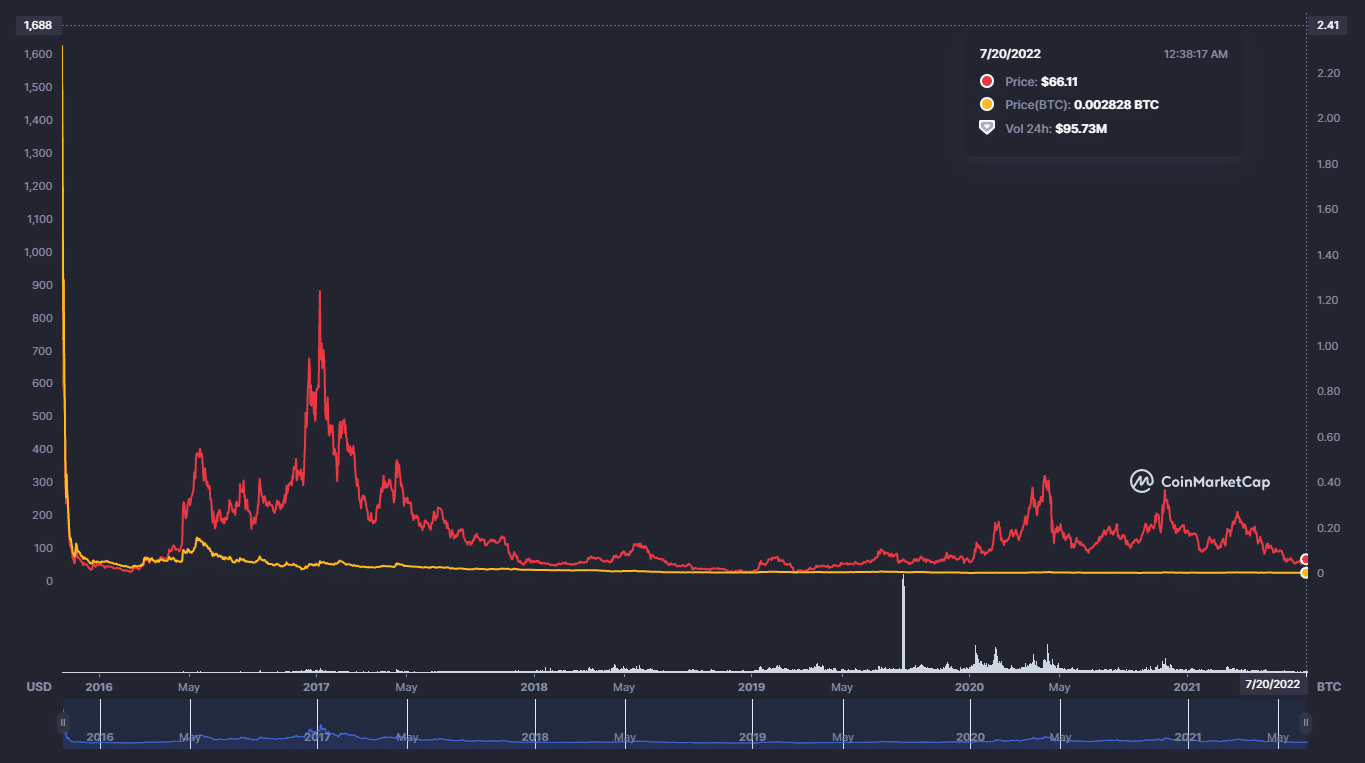
Task: Click the 2021 label on main x-axis
Action: (x=1187, y=687)
